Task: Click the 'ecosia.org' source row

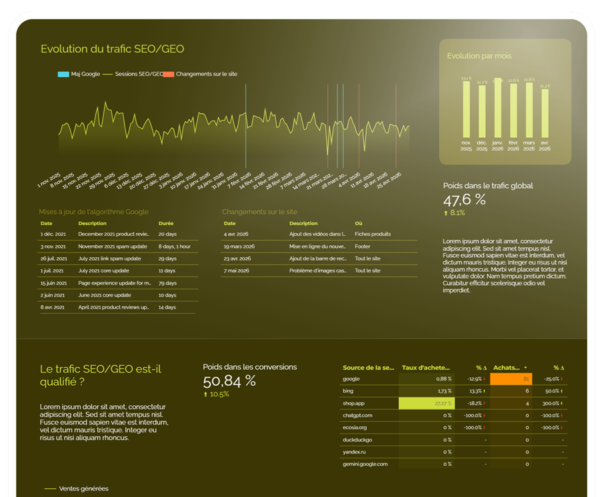Action: tap(453, 428)
